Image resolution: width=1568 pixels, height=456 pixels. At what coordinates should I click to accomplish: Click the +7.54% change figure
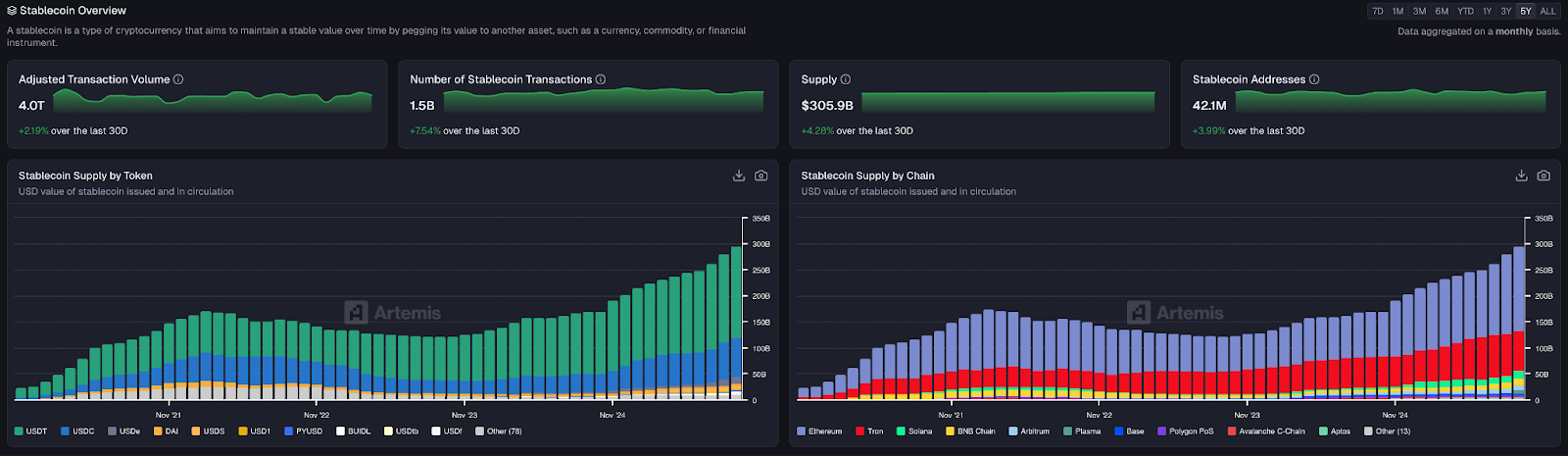[425, 130]
